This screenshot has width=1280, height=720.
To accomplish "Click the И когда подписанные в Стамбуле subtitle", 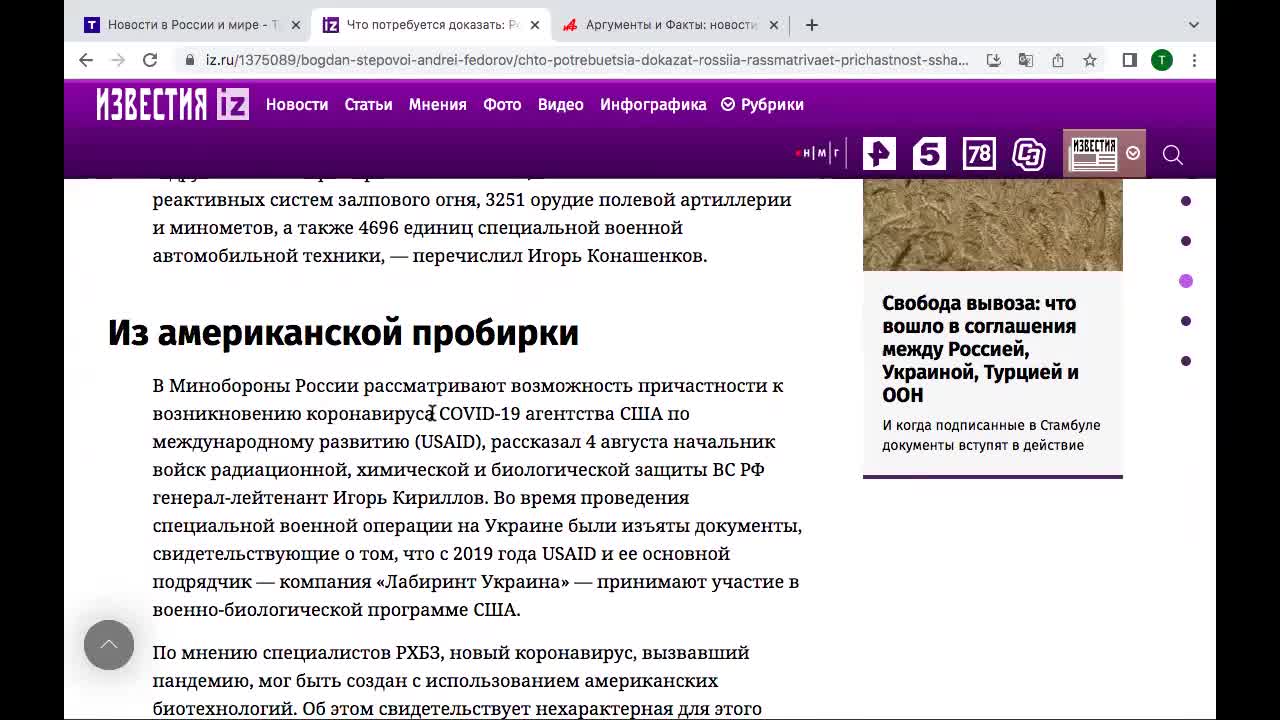I will 991,435.
